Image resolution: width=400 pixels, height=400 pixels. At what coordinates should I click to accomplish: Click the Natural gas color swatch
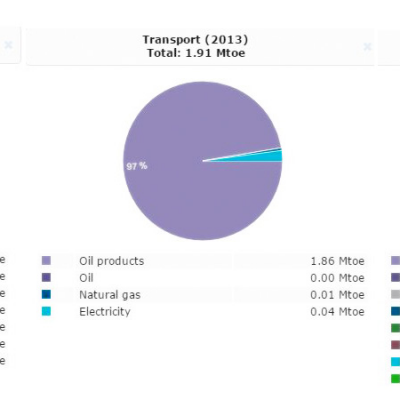pos(46,295)
